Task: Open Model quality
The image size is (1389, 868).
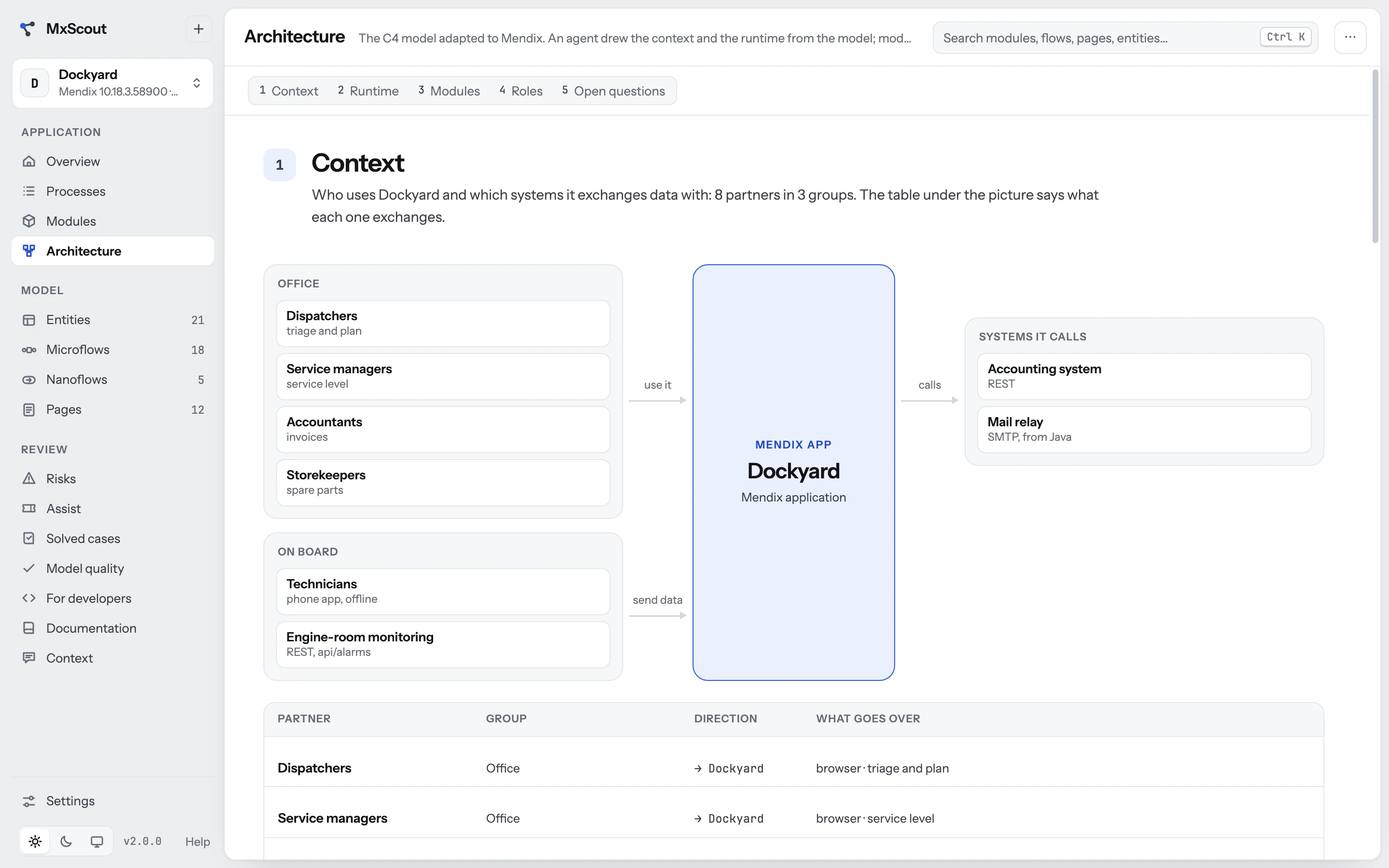Action: click(112, 569)
